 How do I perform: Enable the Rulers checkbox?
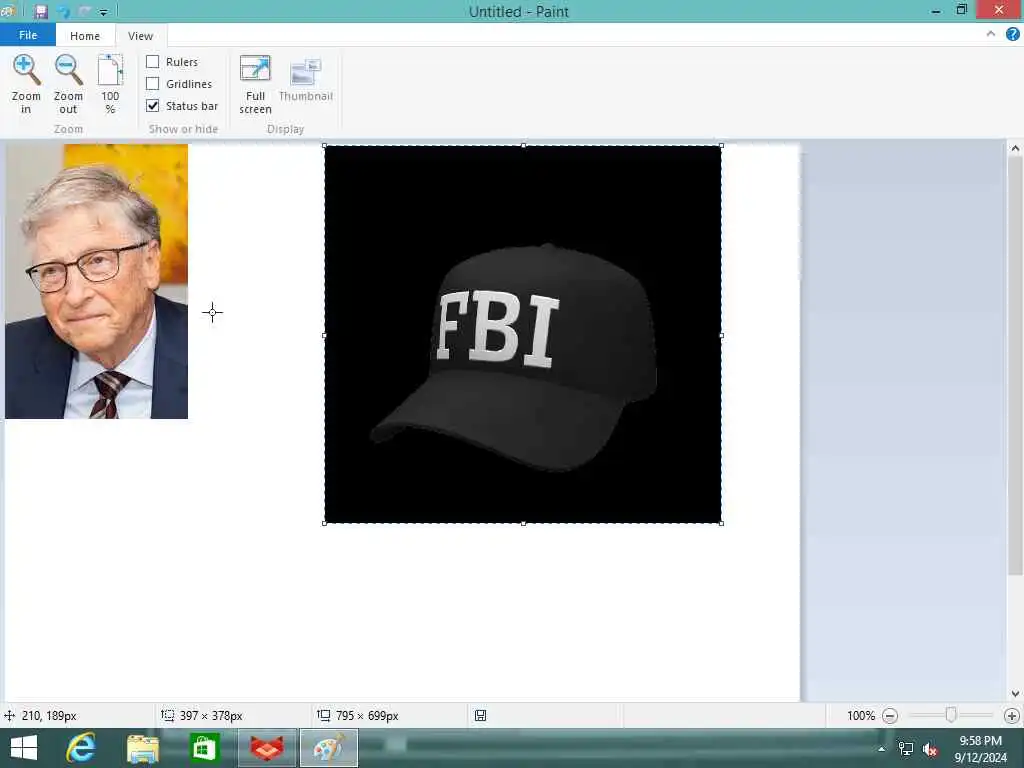pos(152,61)
